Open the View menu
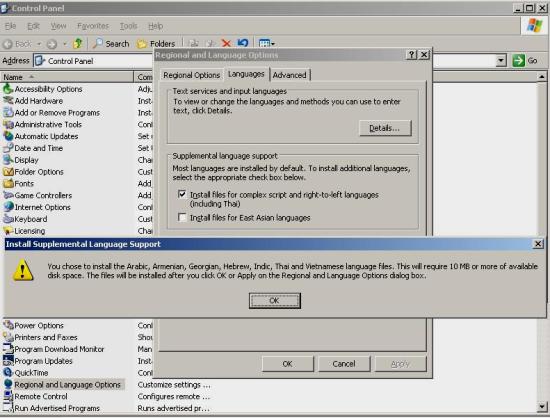 (58, 26)
